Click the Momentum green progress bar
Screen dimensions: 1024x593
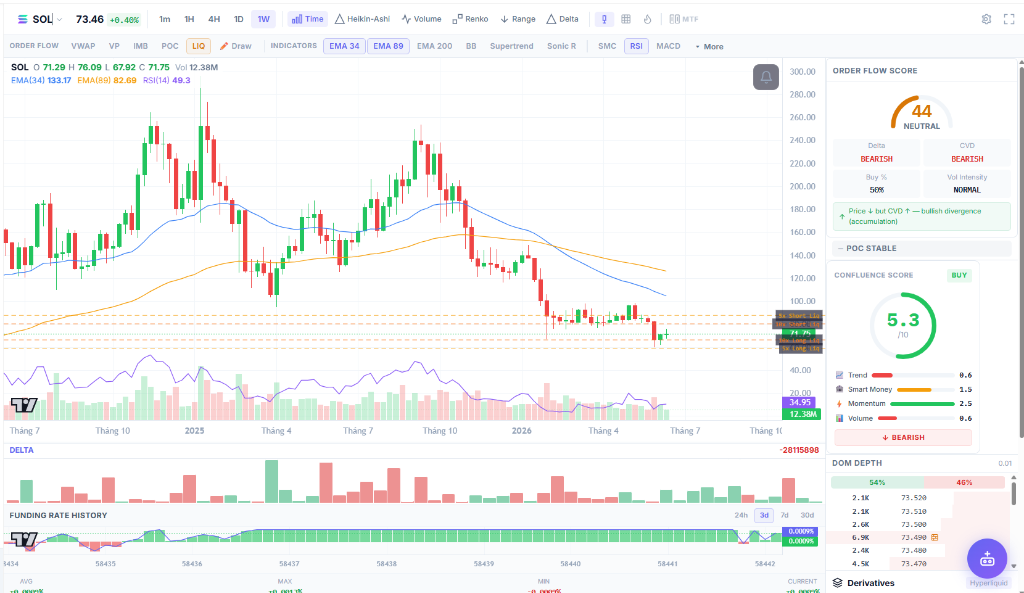point(922,404)
